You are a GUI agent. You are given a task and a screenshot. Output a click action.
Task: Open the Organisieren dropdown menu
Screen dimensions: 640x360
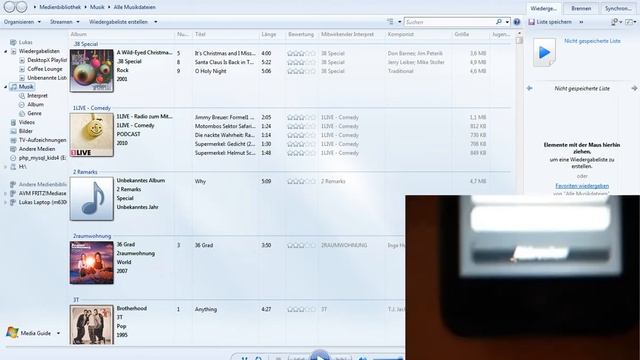click(x=22, y=22)
